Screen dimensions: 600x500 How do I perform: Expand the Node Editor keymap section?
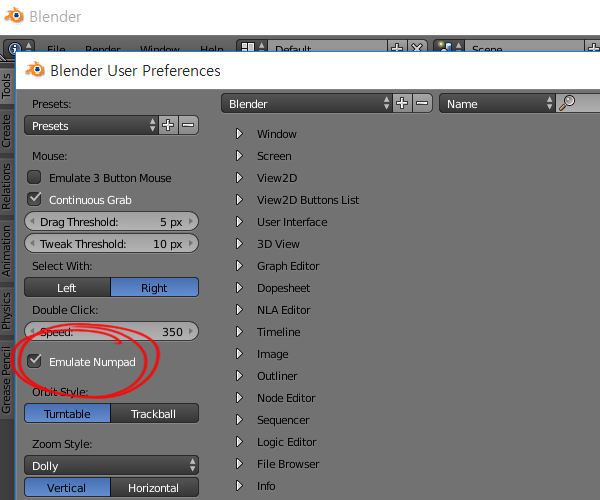(240, 397)
